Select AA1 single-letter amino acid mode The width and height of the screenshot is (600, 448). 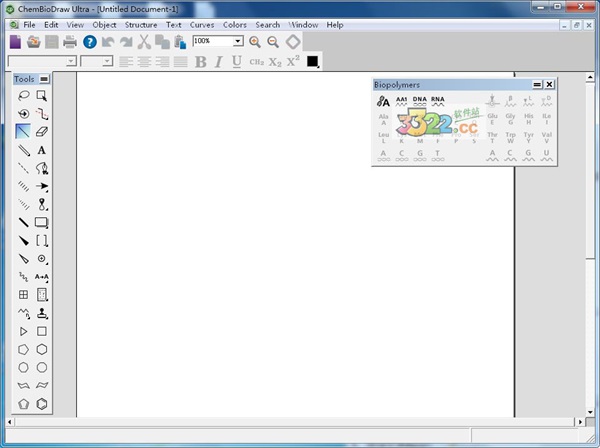401,101
